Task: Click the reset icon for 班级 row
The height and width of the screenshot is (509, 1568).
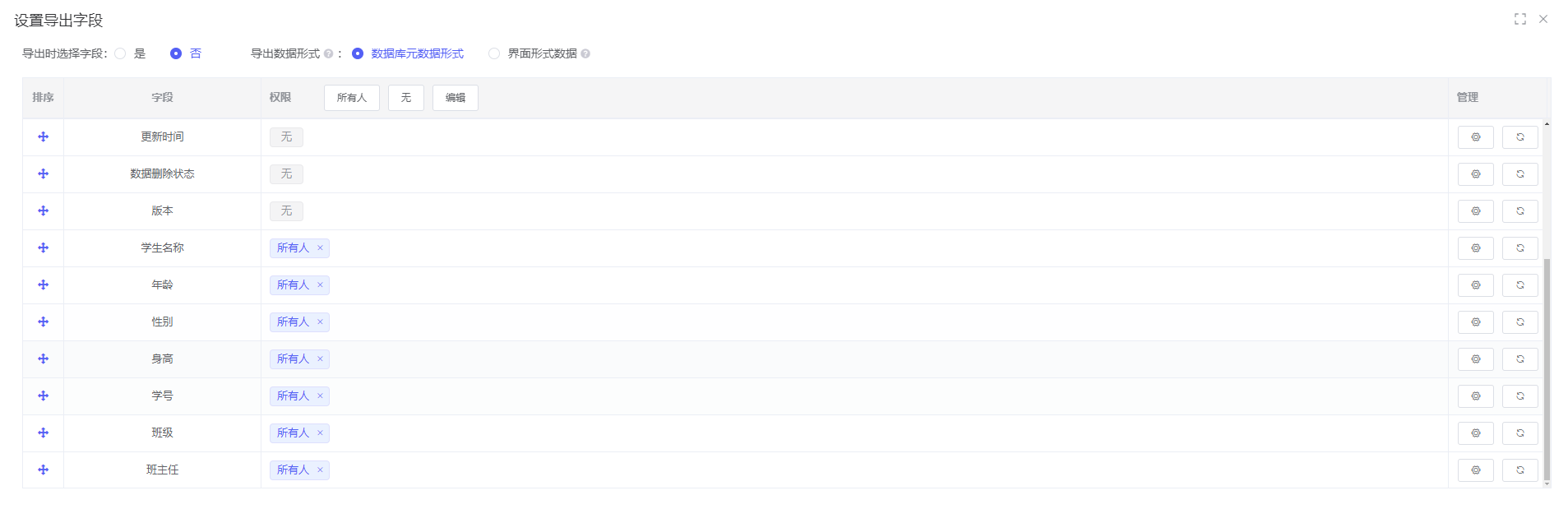Action: click(x=1519, y=433)
